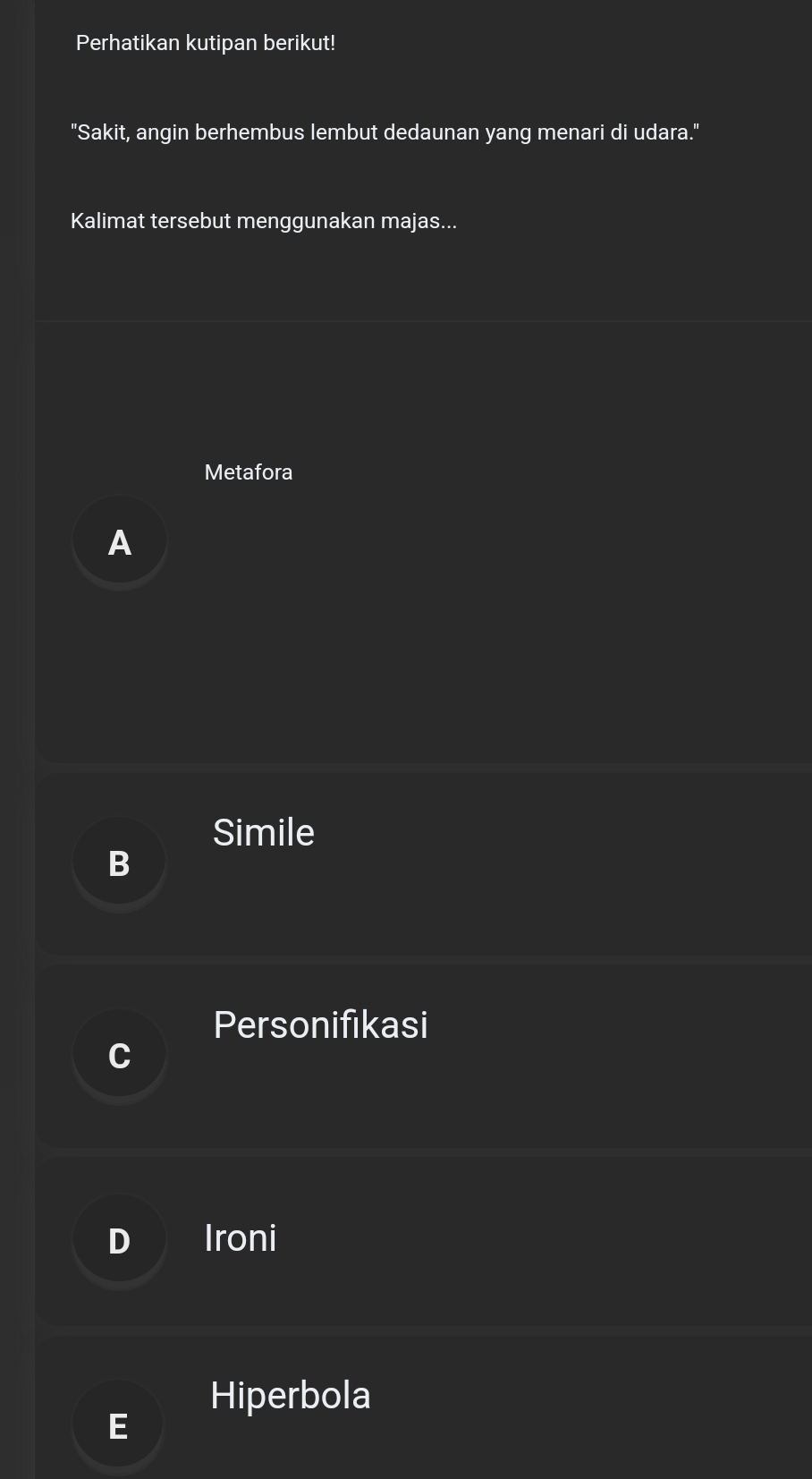
Task: Tap the Ironi answer text
Action: (x=241, y=1238)
